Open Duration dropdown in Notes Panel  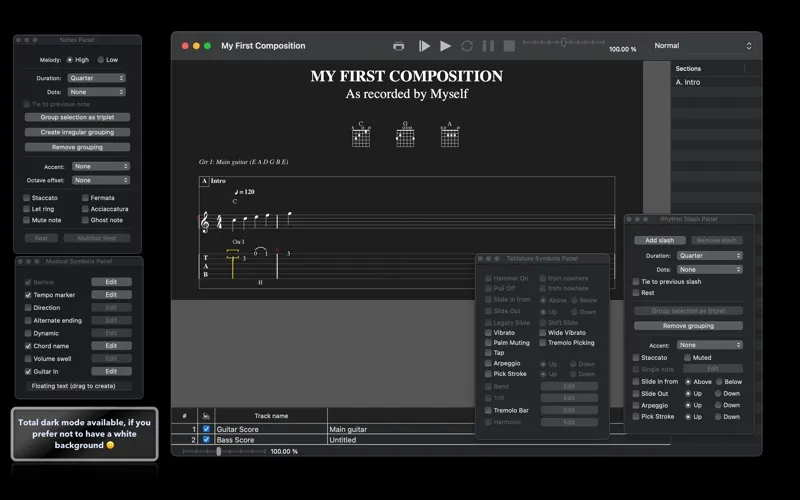point(96,78)
